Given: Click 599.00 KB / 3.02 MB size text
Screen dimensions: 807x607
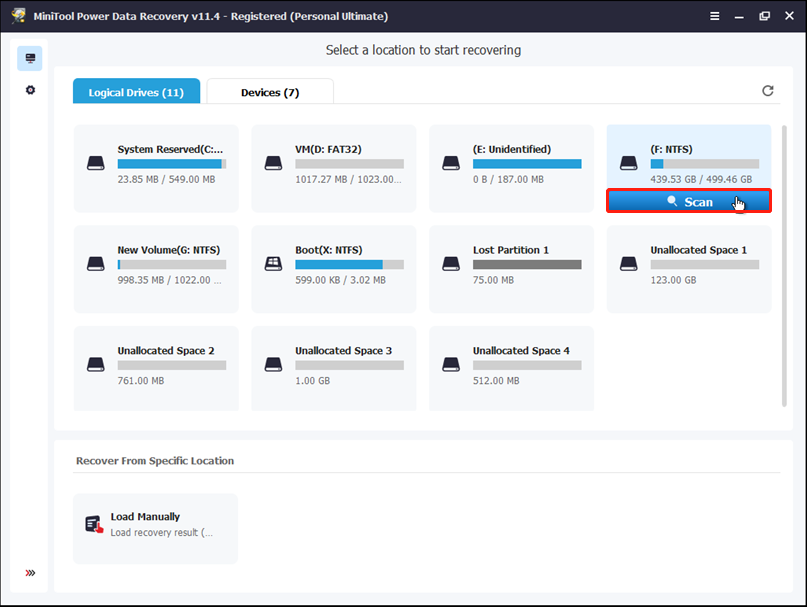Looking at the screenshot, I should [x=340, y=280].
